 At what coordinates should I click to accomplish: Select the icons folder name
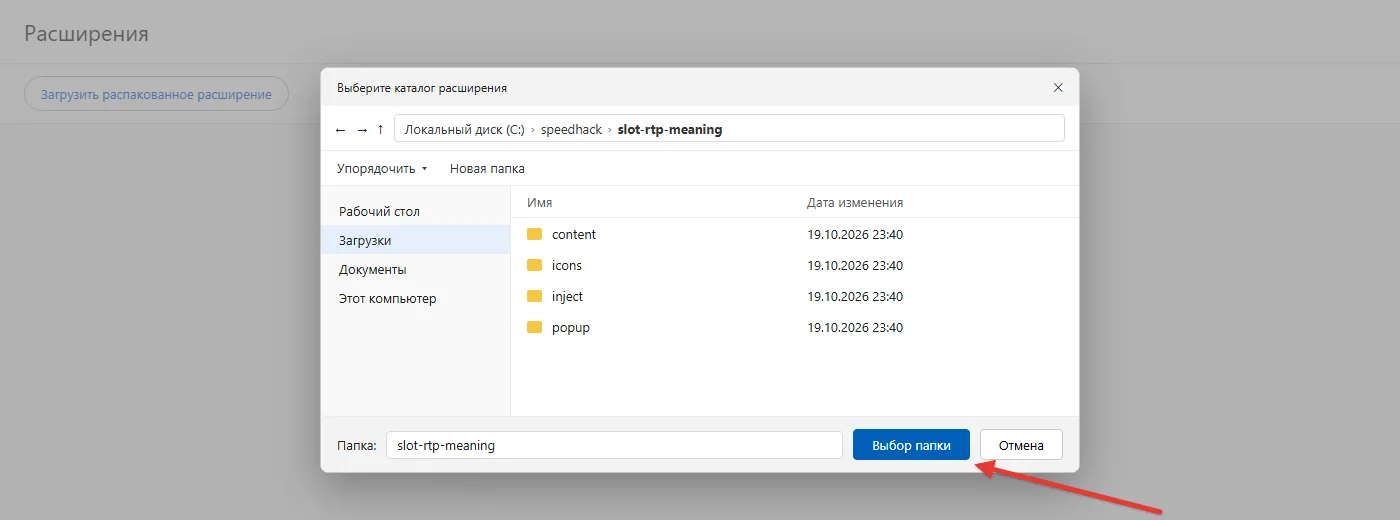(567, 266)
